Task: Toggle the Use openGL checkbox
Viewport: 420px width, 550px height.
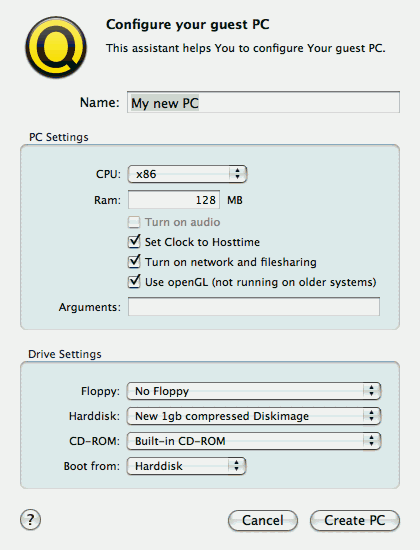Action: tap(134, 282)
